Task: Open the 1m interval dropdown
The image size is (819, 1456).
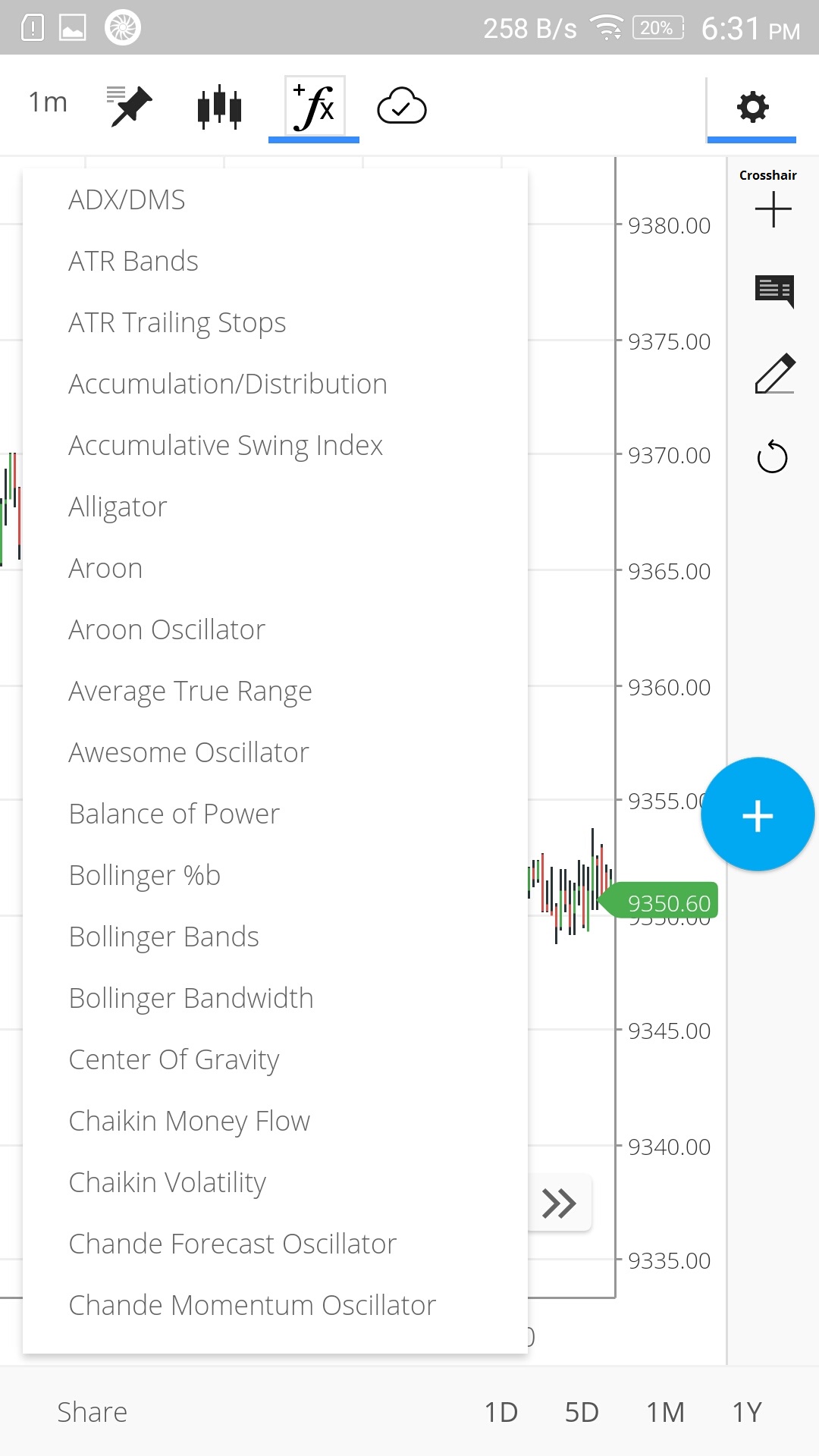Action: tap(48, 102)
